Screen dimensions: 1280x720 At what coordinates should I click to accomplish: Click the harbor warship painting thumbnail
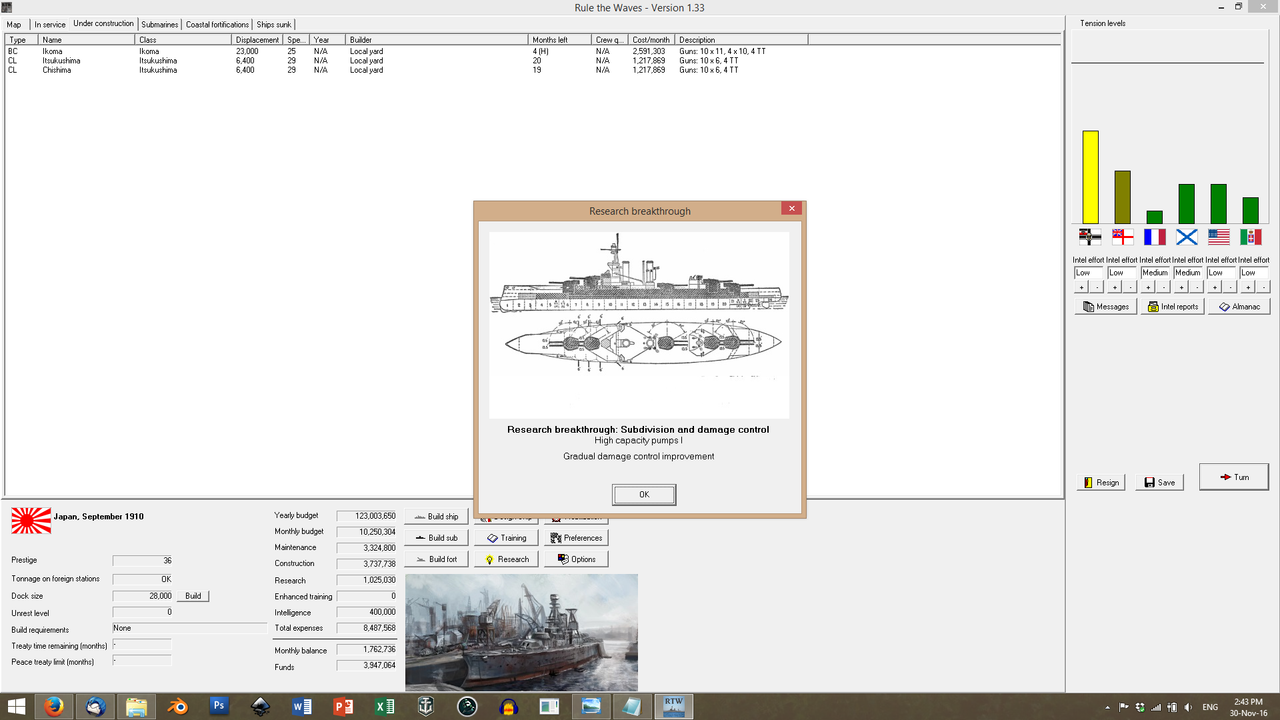coord(521,632)
